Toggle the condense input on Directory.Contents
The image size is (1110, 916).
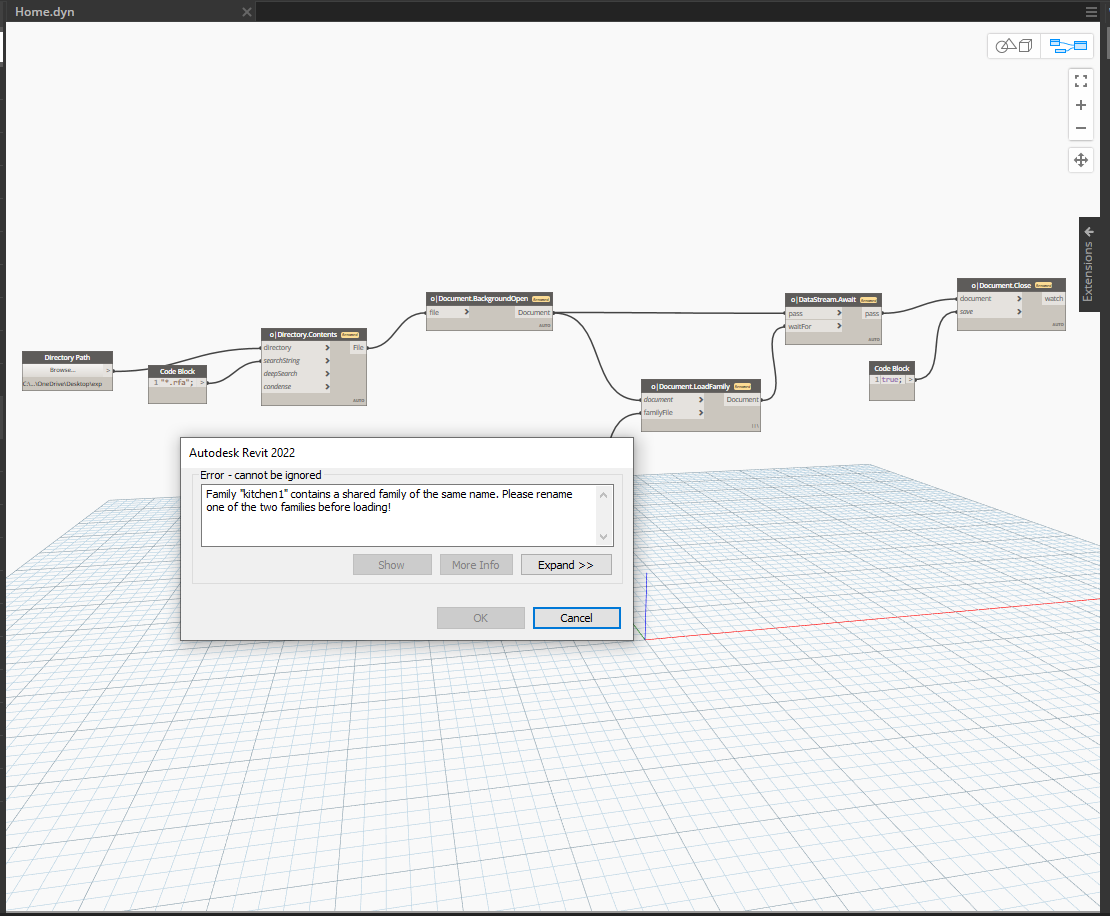[x=329, y=386]
